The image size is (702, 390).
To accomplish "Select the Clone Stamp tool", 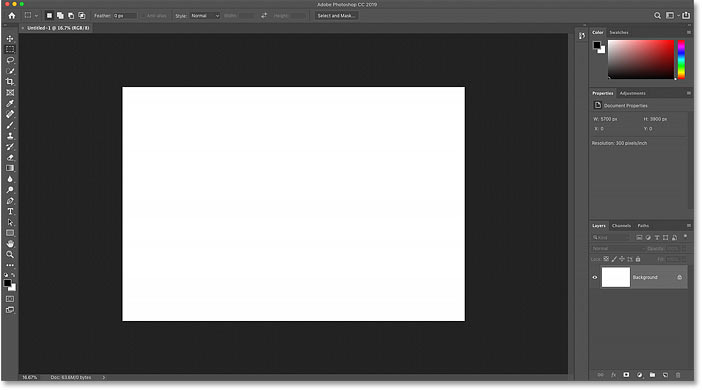I will (x=10, y=136).
